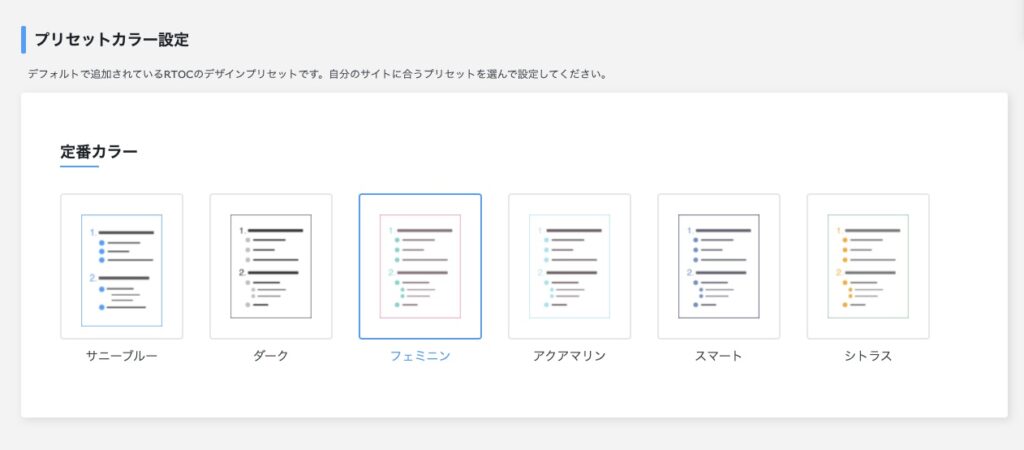
Task: Pick the フェミニン preset thumbnail
Action: pos(420,266)
